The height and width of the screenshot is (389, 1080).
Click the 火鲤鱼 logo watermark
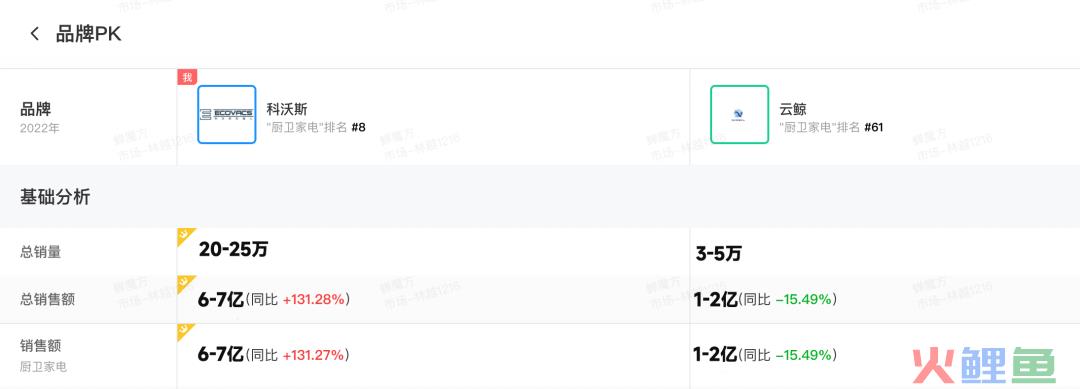984,365
